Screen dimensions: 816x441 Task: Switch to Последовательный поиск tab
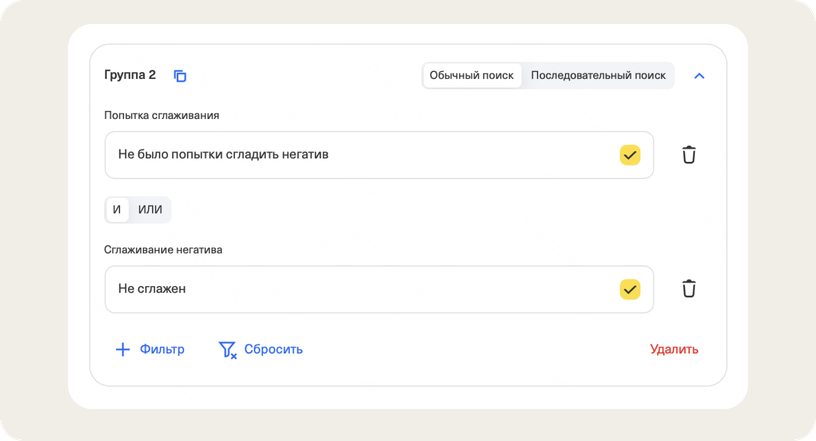[x=598, y=76]
